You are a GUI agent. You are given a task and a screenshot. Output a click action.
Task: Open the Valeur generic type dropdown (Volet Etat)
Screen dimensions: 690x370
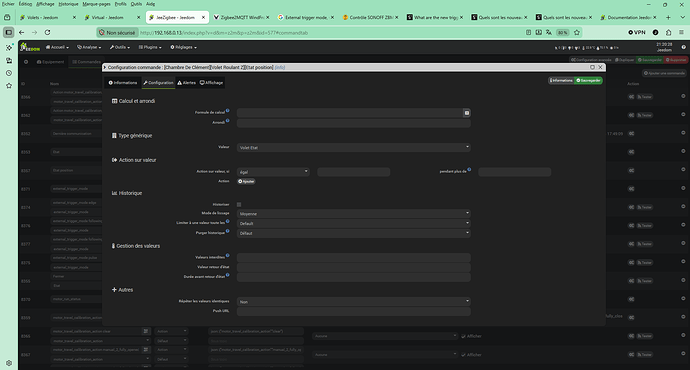[x=354, y=147]
